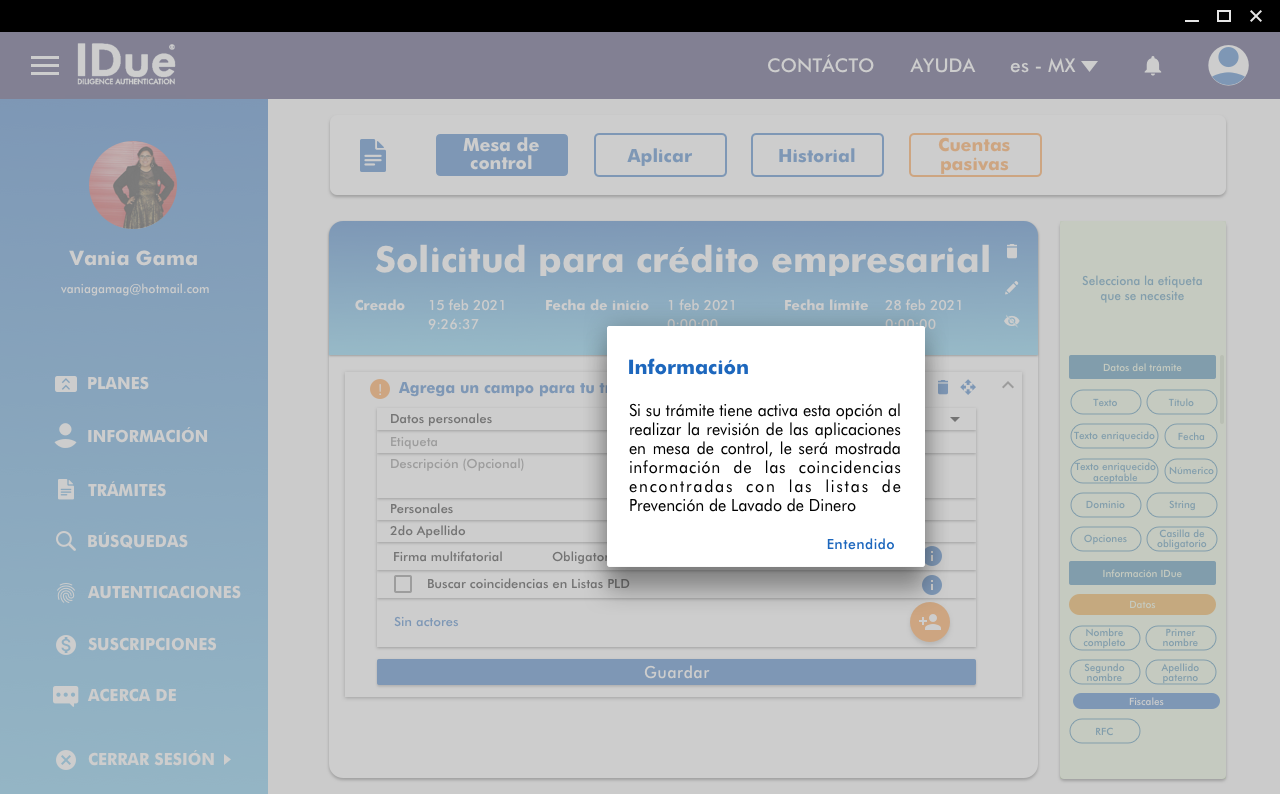1280x794 pixels.
Task: Go to AUTENTICACIONES in the sidebar
Action: (163, 592)
